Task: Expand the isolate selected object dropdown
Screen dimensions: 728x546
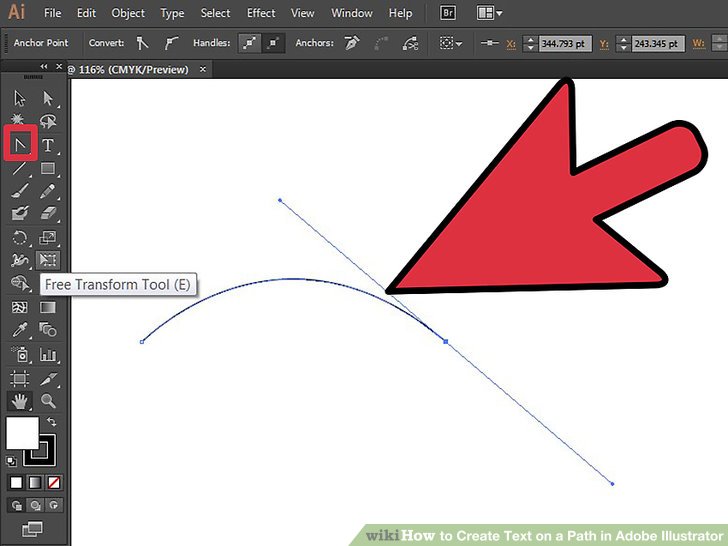Action: coord(452,44)
